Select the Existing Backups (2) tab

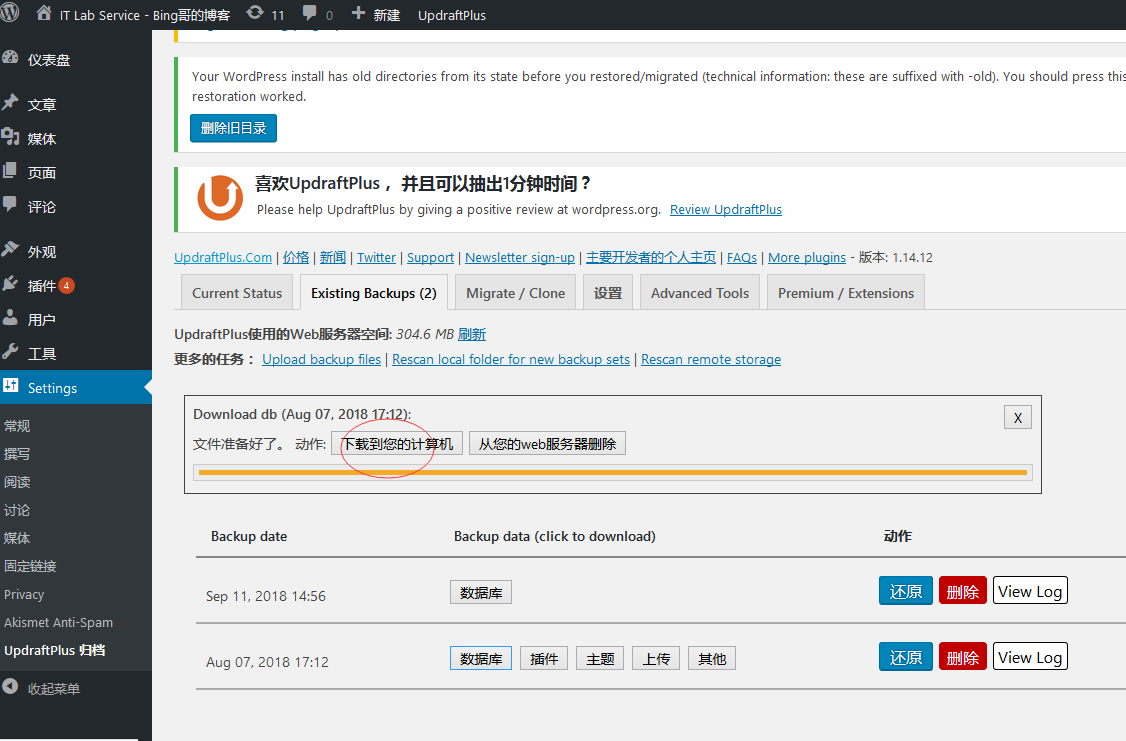click(x=373, y=293)
